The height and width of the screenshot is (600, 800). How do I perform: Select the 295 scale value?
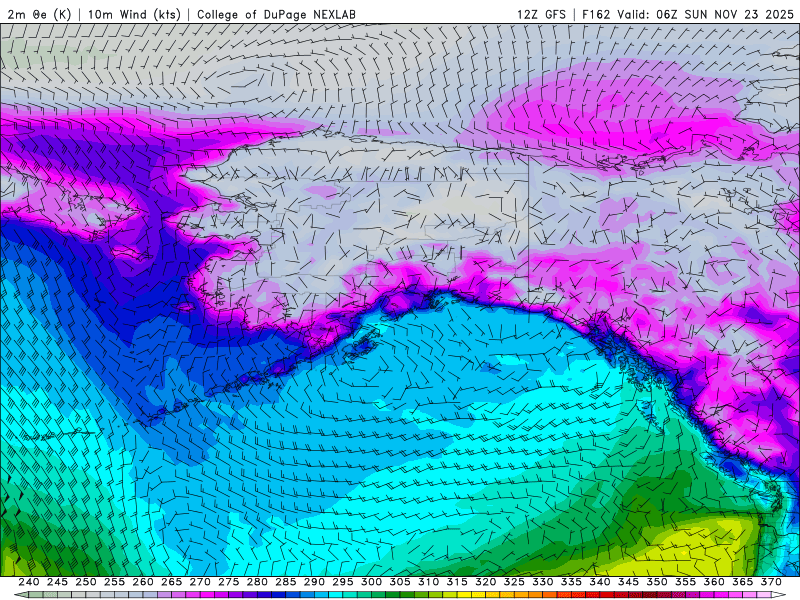343,582
